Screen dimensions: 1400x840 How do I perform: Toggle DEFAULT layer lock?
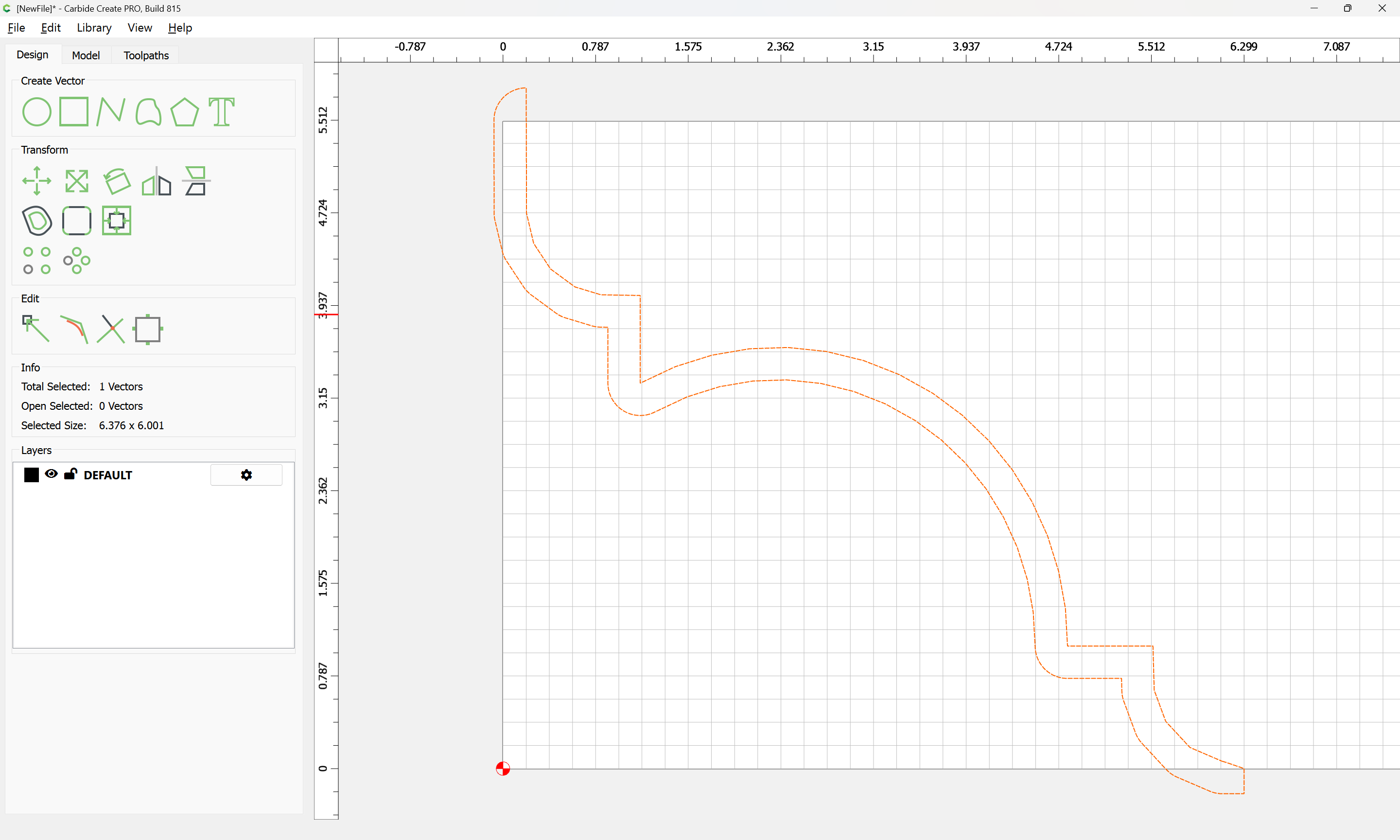pos(71,474)
